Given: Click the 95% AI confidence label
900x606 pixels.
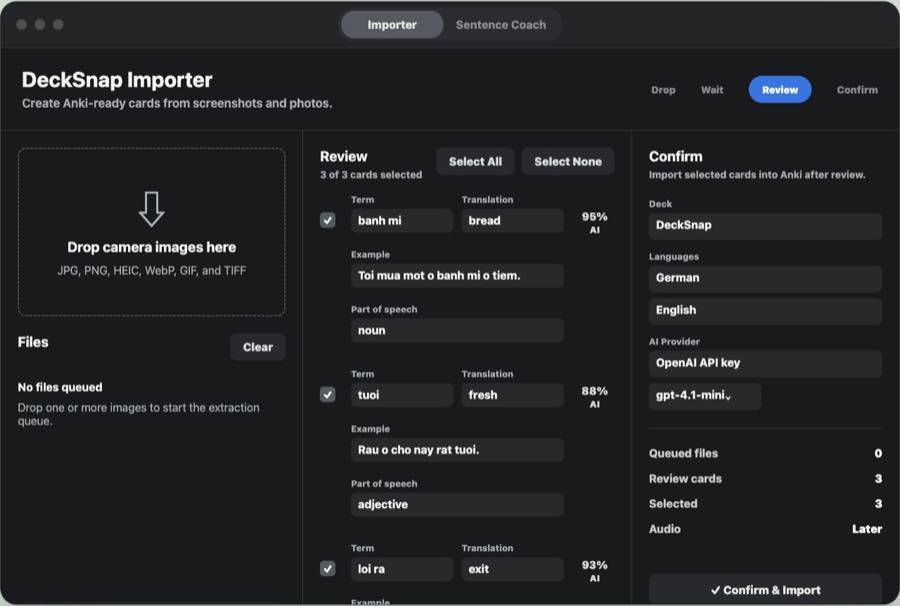Looking at the screenshot, I should pyautogui.click(x=595, y=223).
